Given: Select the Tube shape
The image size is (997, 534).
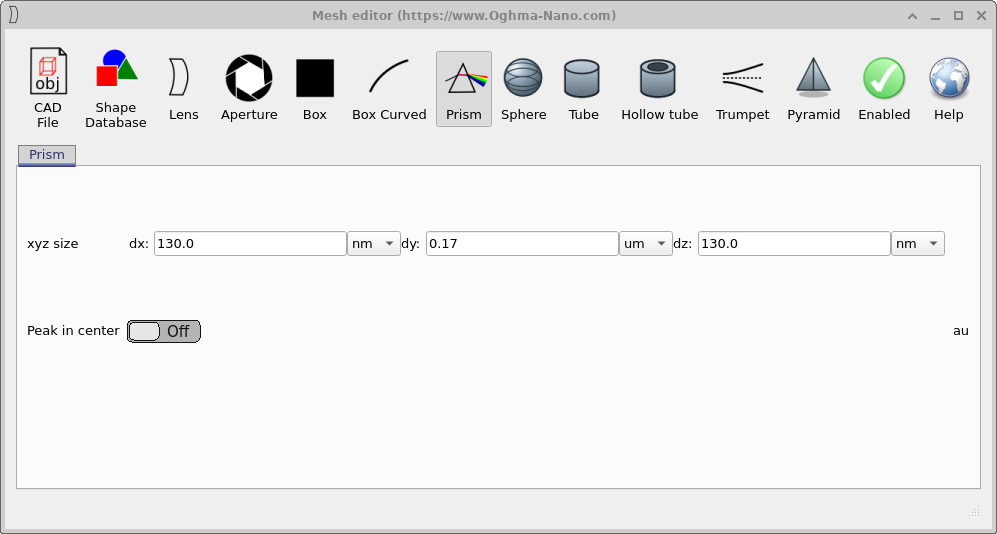Looking at the screenshot, I should 583,88.
